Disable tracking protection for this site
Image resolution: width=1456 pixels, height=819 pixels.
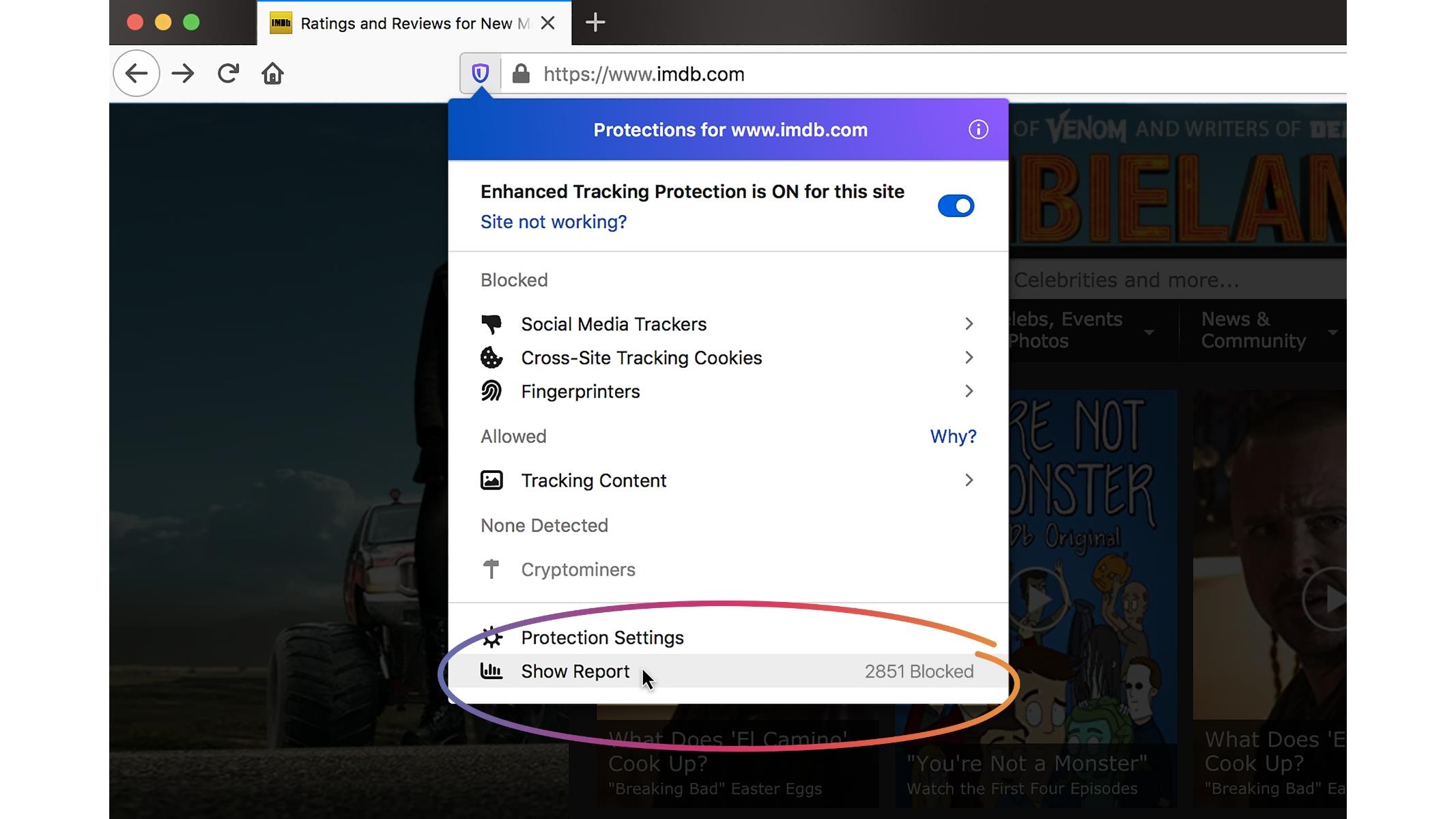click(x=954, y=206)
